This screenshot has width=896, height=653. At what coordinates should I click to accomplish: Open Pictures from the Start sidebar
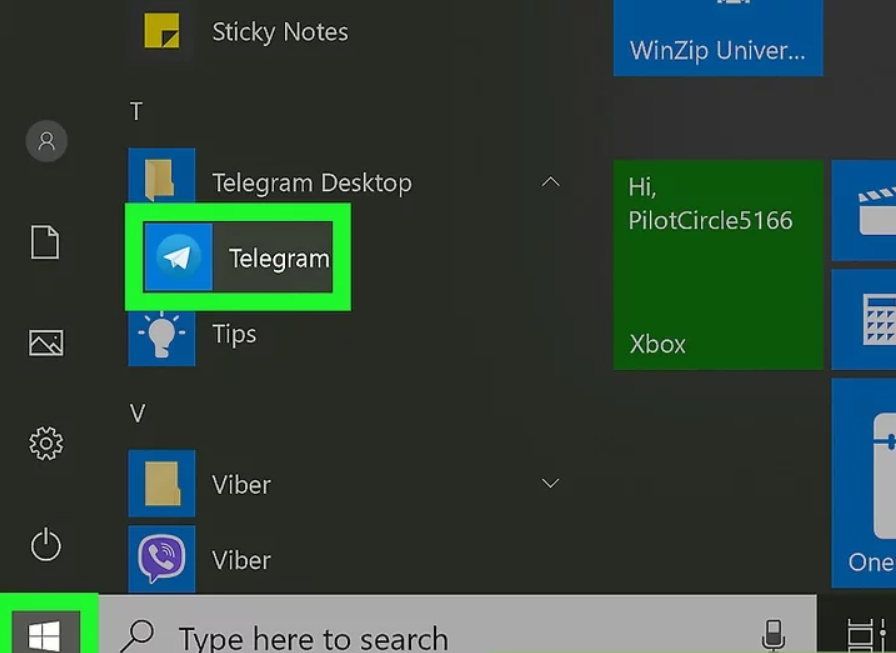click(46, 343)
